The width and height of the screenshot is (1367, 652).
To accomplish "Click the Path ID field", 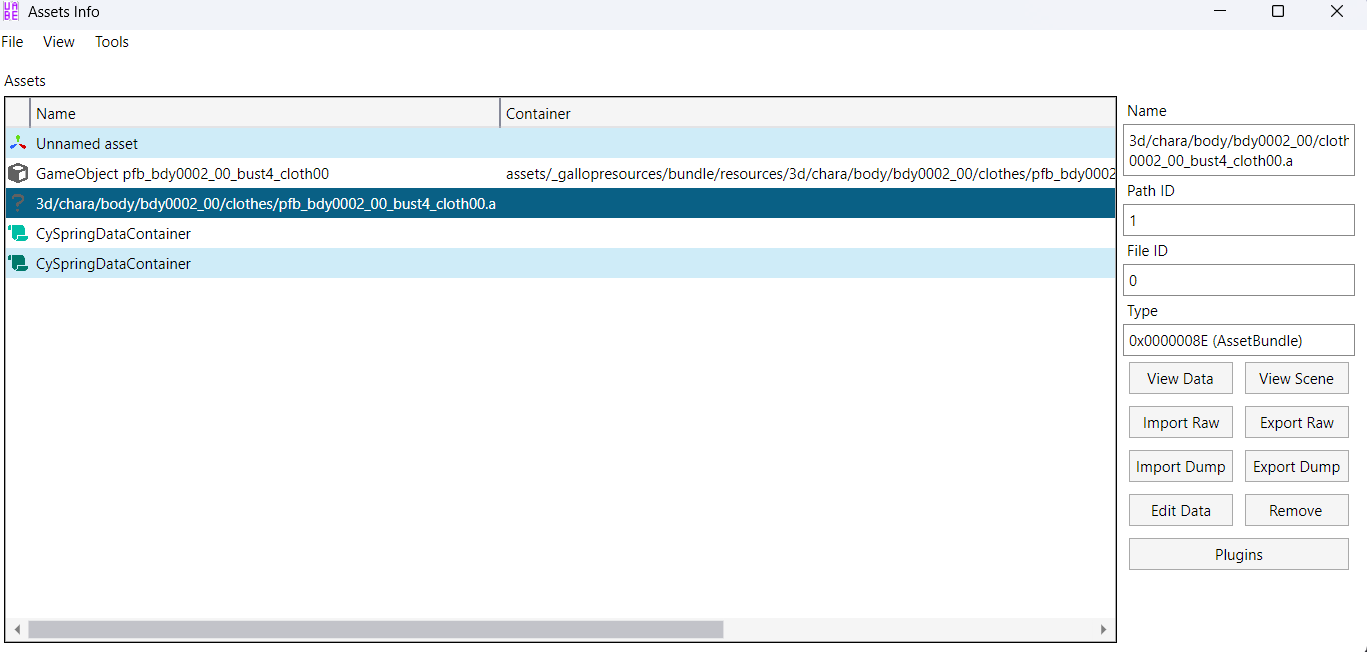I will tap(1239, 220).
